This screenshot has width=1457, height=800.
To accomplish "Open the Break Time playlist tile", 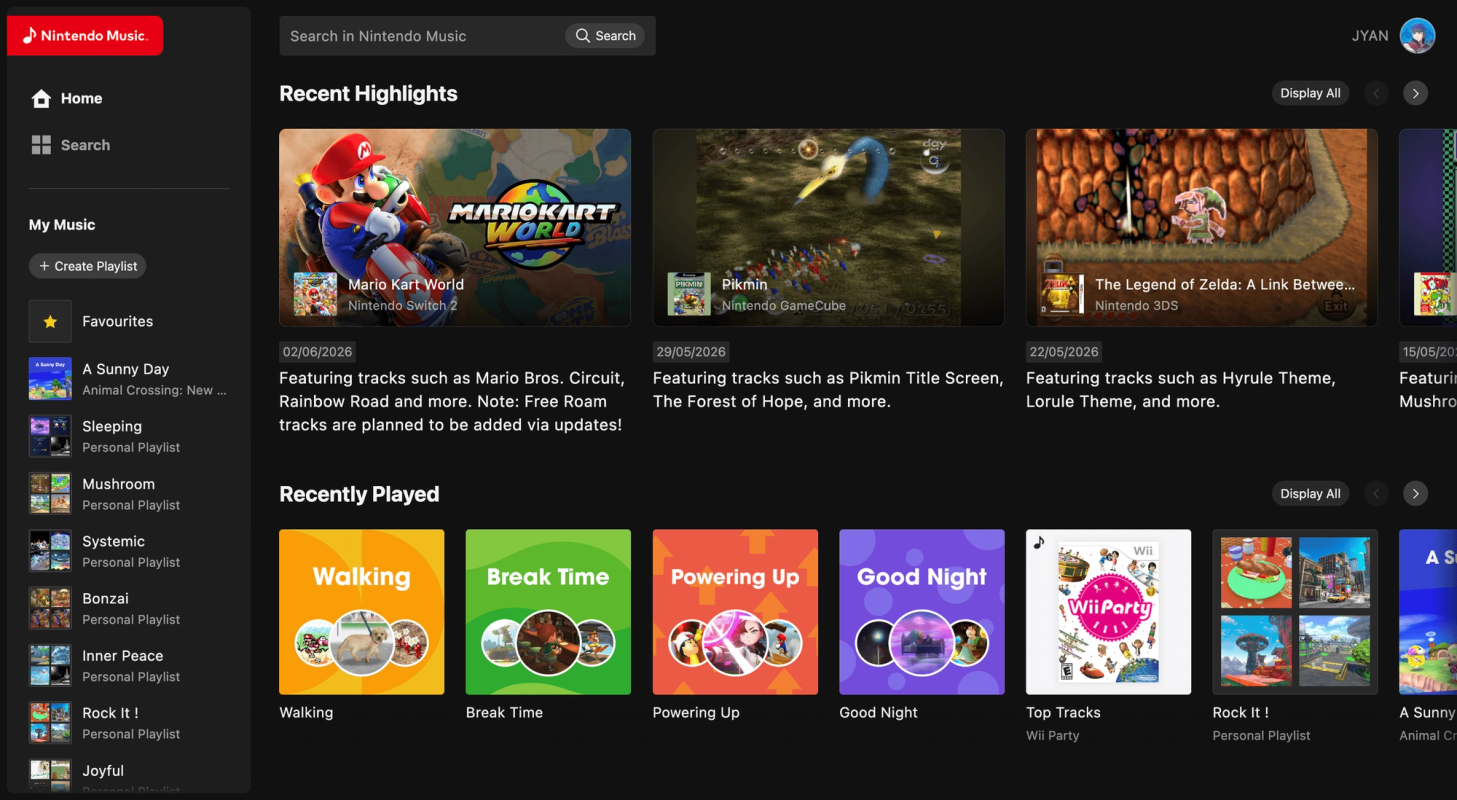I will coord(548,612).
